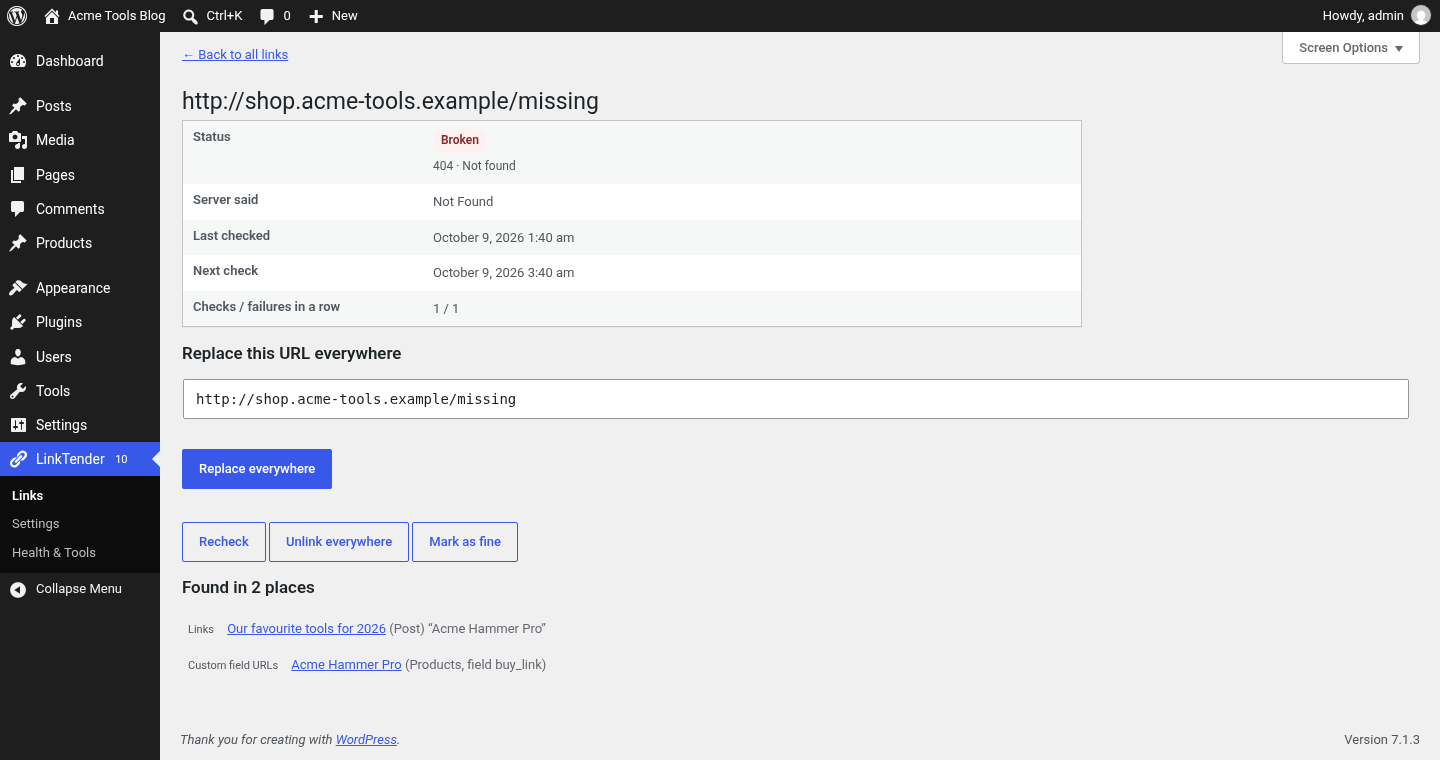The width and height of the screenshot is (1440, 760).
Task: Click the LinkTender chain link icon
Action: pyautogui.click(x=18, y=459)
